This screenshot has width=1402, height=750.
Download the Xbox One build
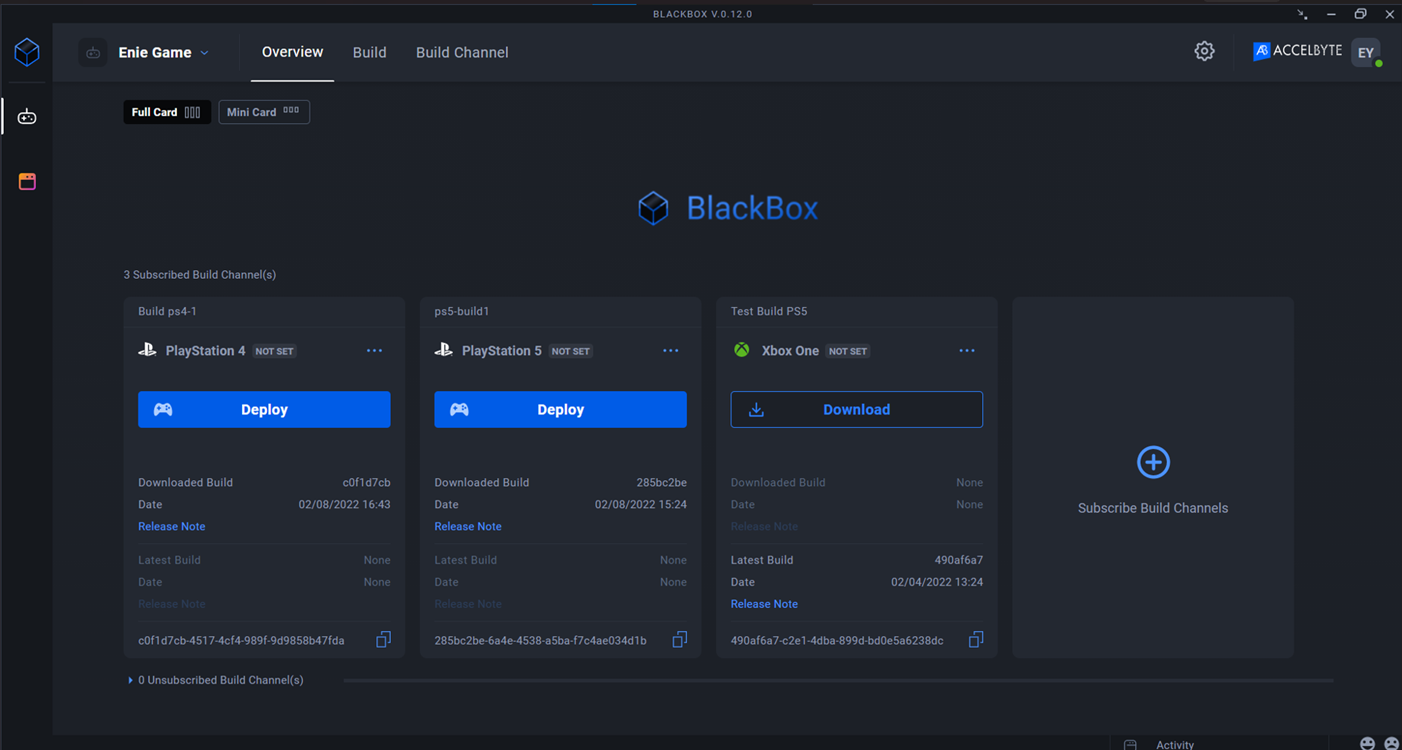pos(857,409)
